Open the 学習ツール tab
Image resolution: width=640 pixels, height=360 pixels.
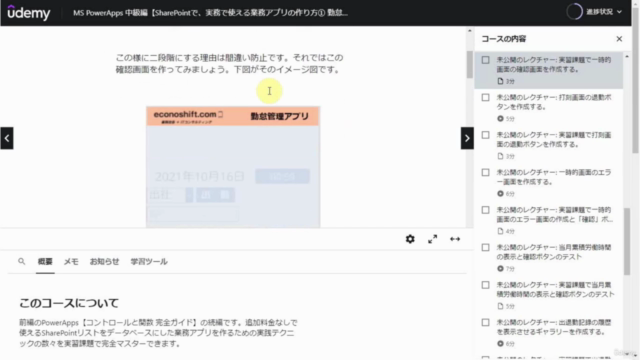pyautogui.click(x=149, y=262)
